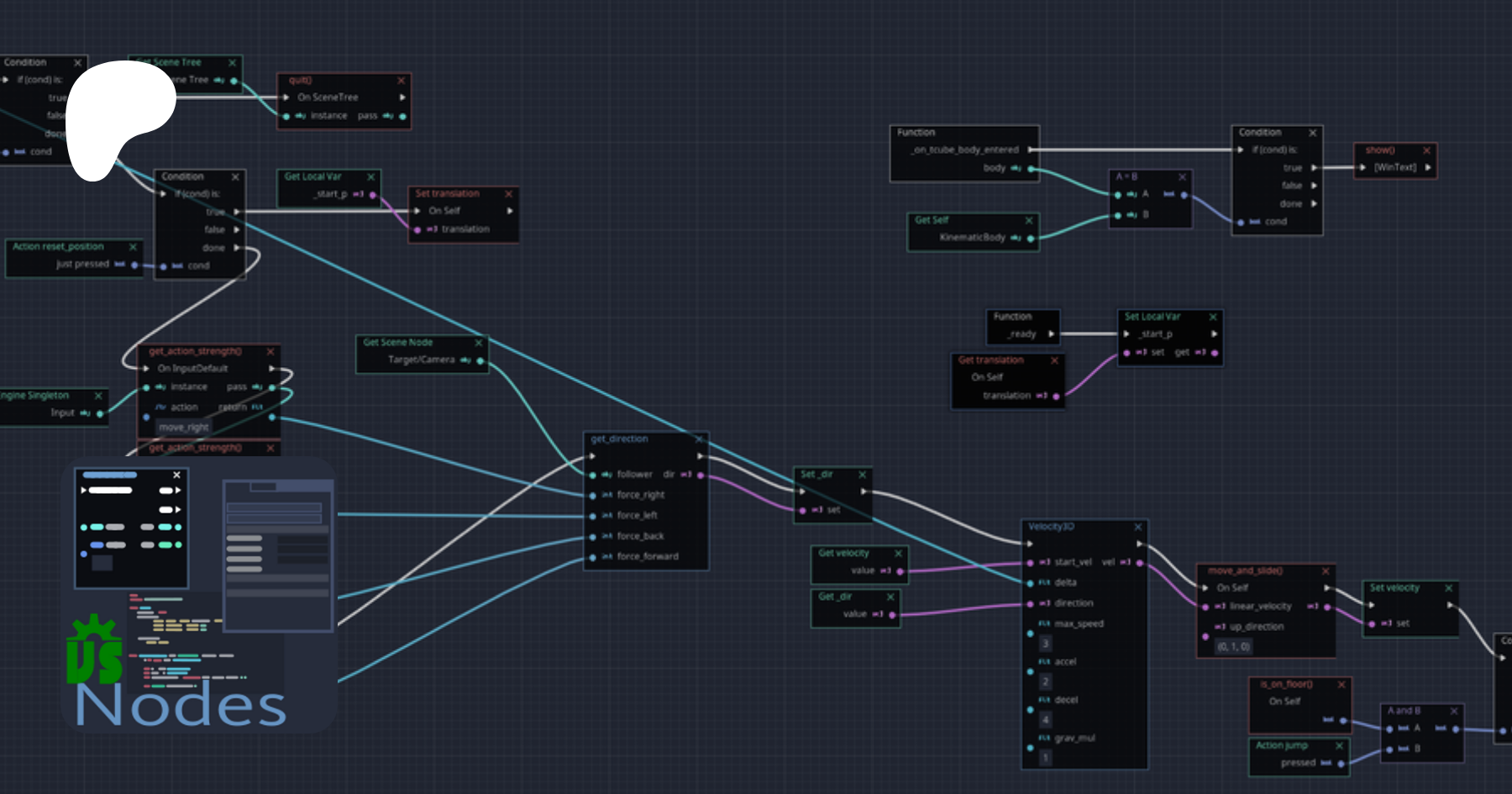1512x794 pixels.
Task: Click the Target/Camera output port
Action: pos(480,360)
